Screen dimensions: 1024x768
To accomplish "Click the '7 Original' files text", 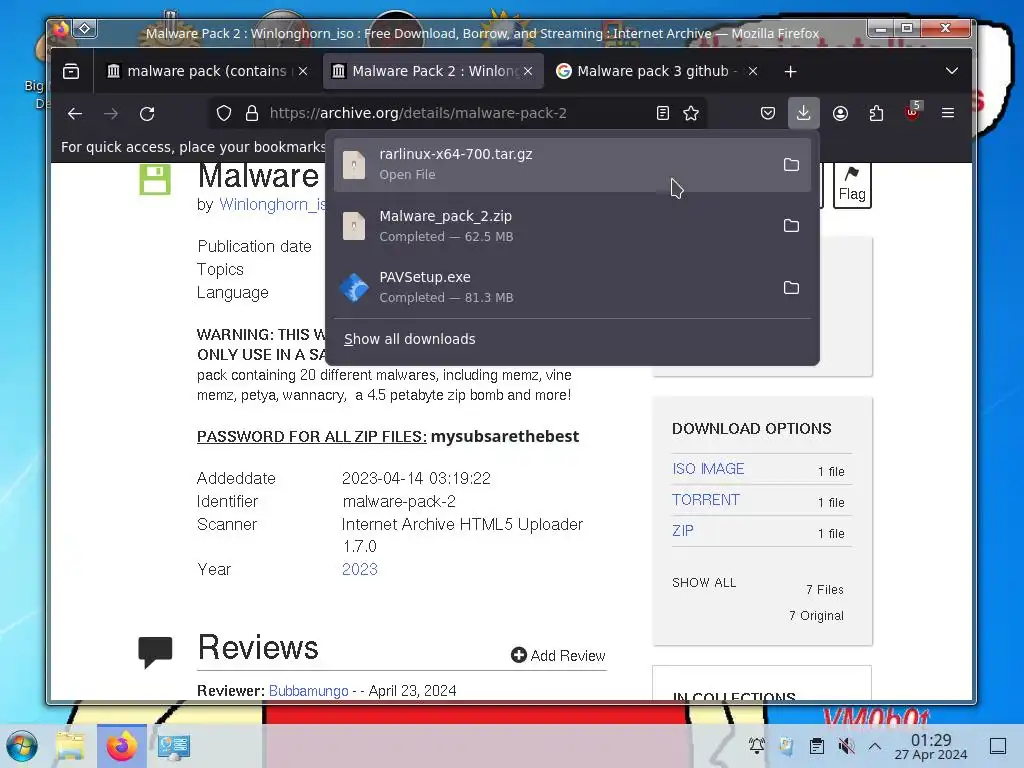I will (816, 615).
